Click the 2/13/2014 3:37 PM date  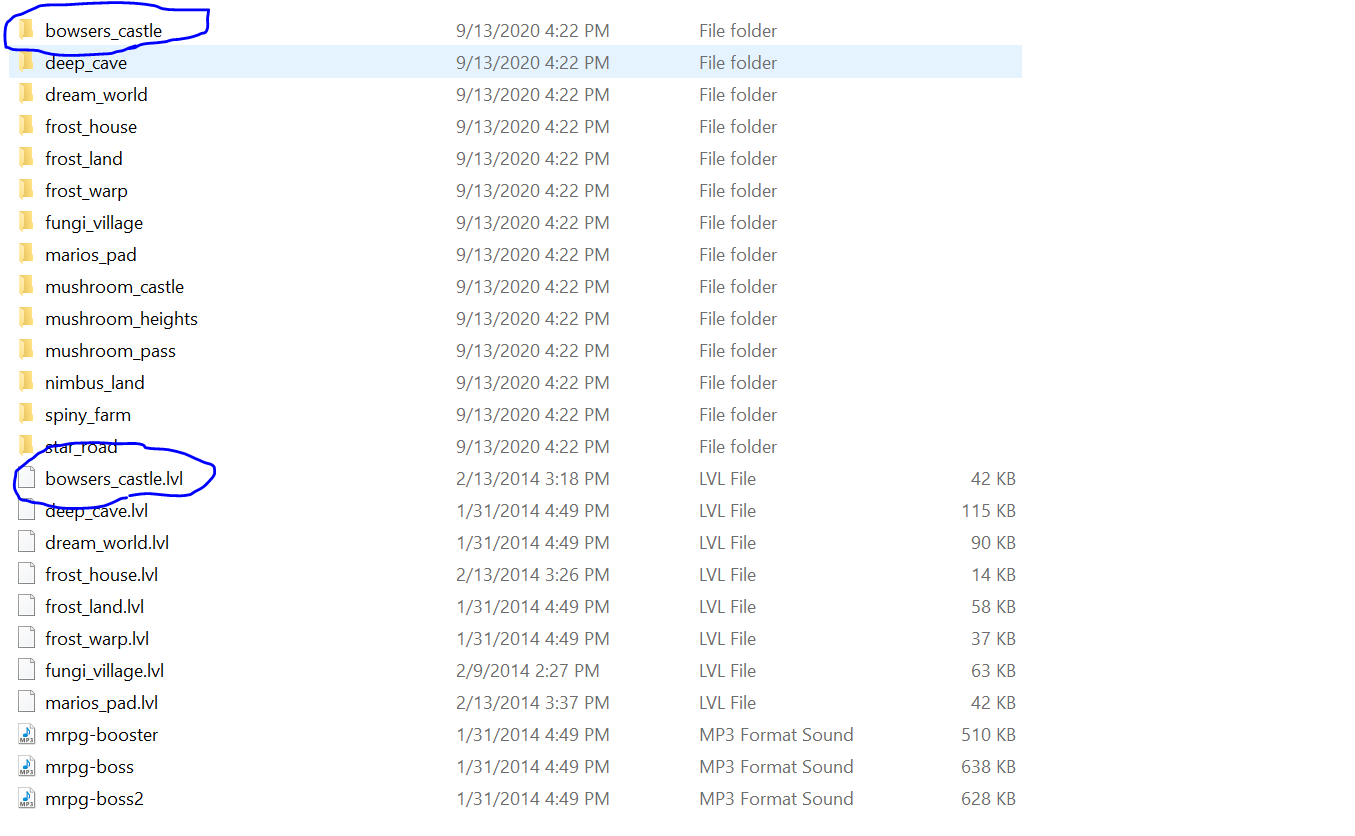(532, 703)
